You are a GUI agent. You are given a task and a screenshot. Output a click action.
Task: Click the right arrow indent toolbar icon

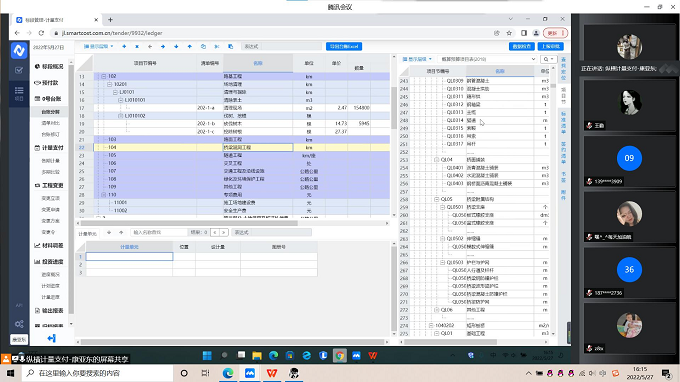coord(163,46)
